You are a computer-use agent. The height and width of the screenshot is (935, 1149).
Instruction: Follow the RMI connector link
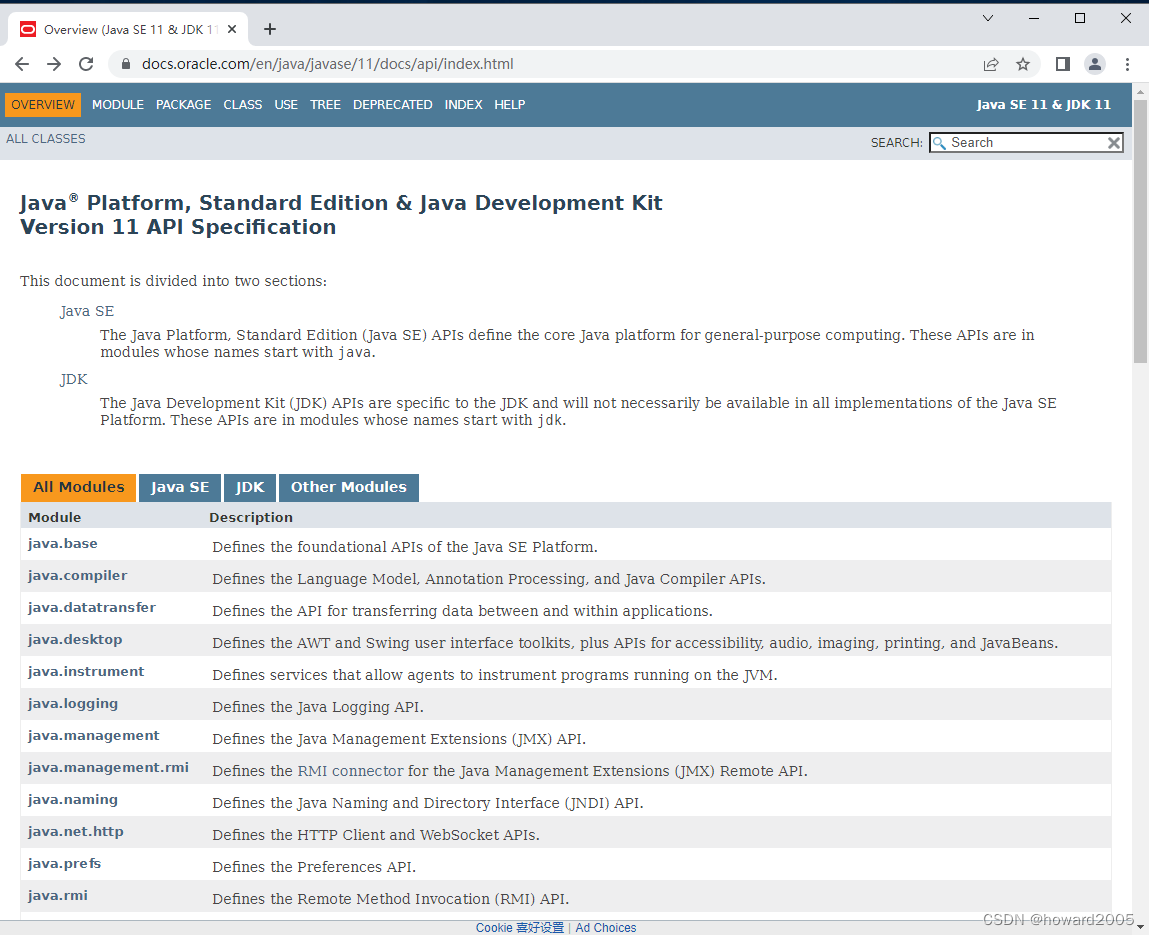[350, 771]
